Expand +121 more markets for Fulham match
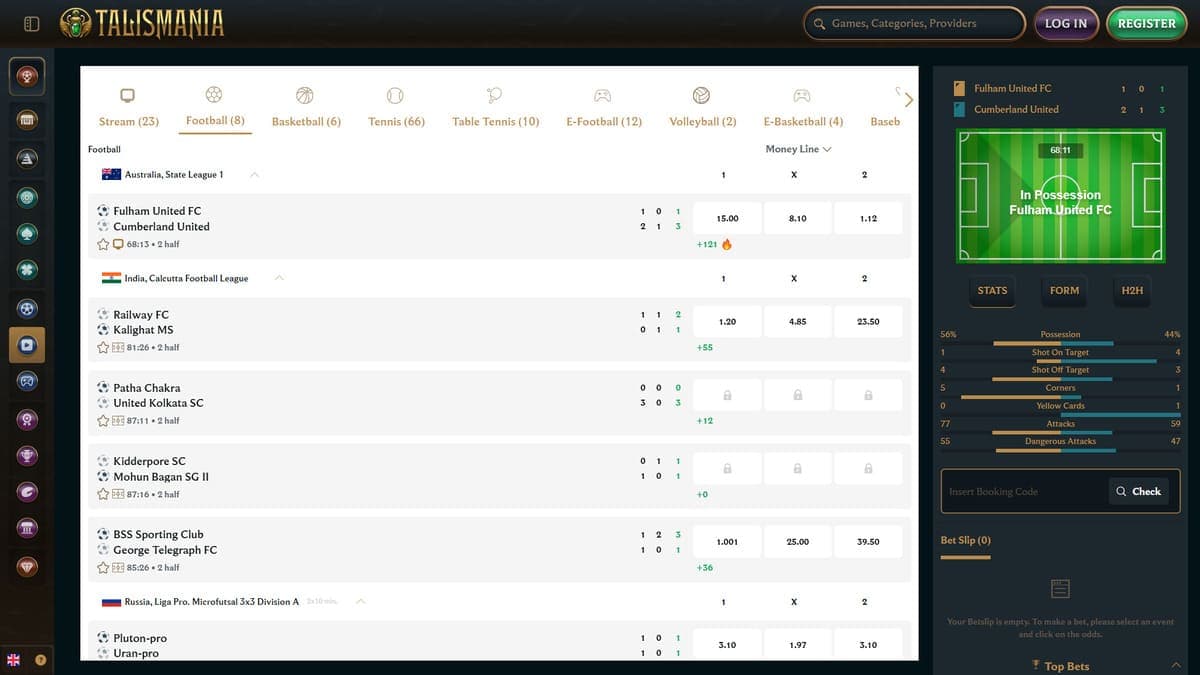This screenshot has height=675, width=1200. click(x=707, y=244)
